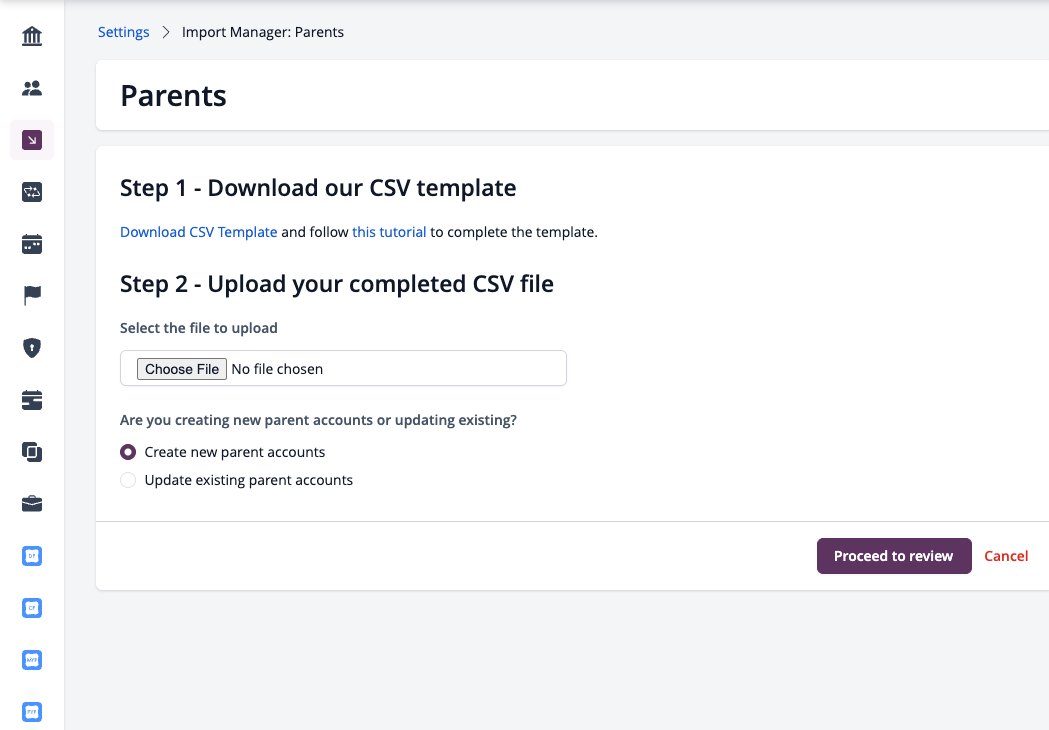Open the calendar sidebar icon
1049x730 pixels.
[31, 244]
